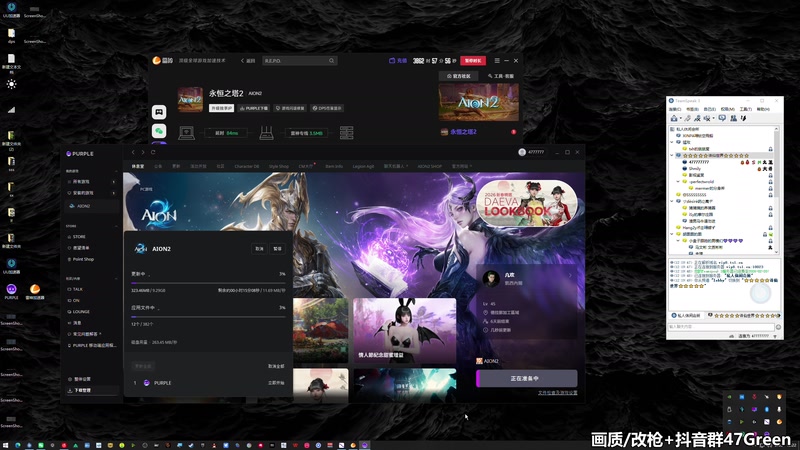The height and width of the screenshot is (450, 800).
Task: Open the bunny-ears Valentine event thumbnail
Action: coord(405,331)
